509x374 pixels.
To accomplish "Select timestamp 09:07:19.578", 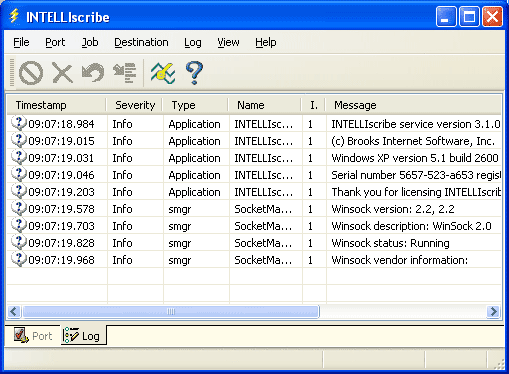I will click(x=61, y=209).
